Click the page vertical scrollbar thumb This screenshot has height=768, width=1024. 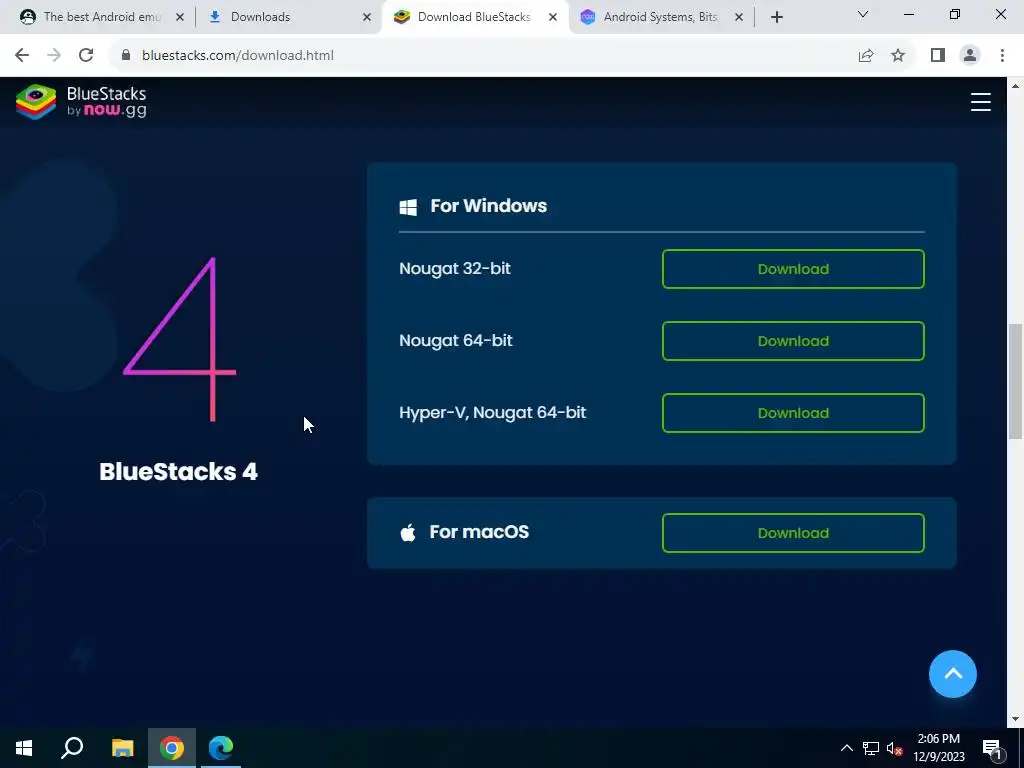point(1016,381)
